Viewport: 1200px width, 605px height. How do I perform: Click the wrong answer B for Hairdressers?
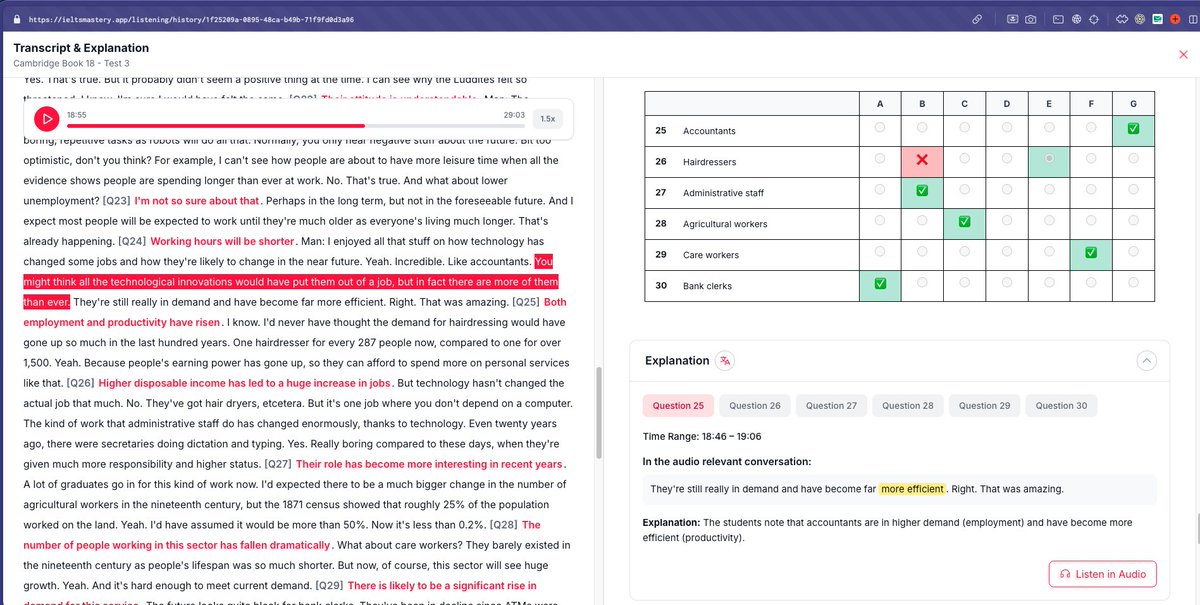point(922,160)
